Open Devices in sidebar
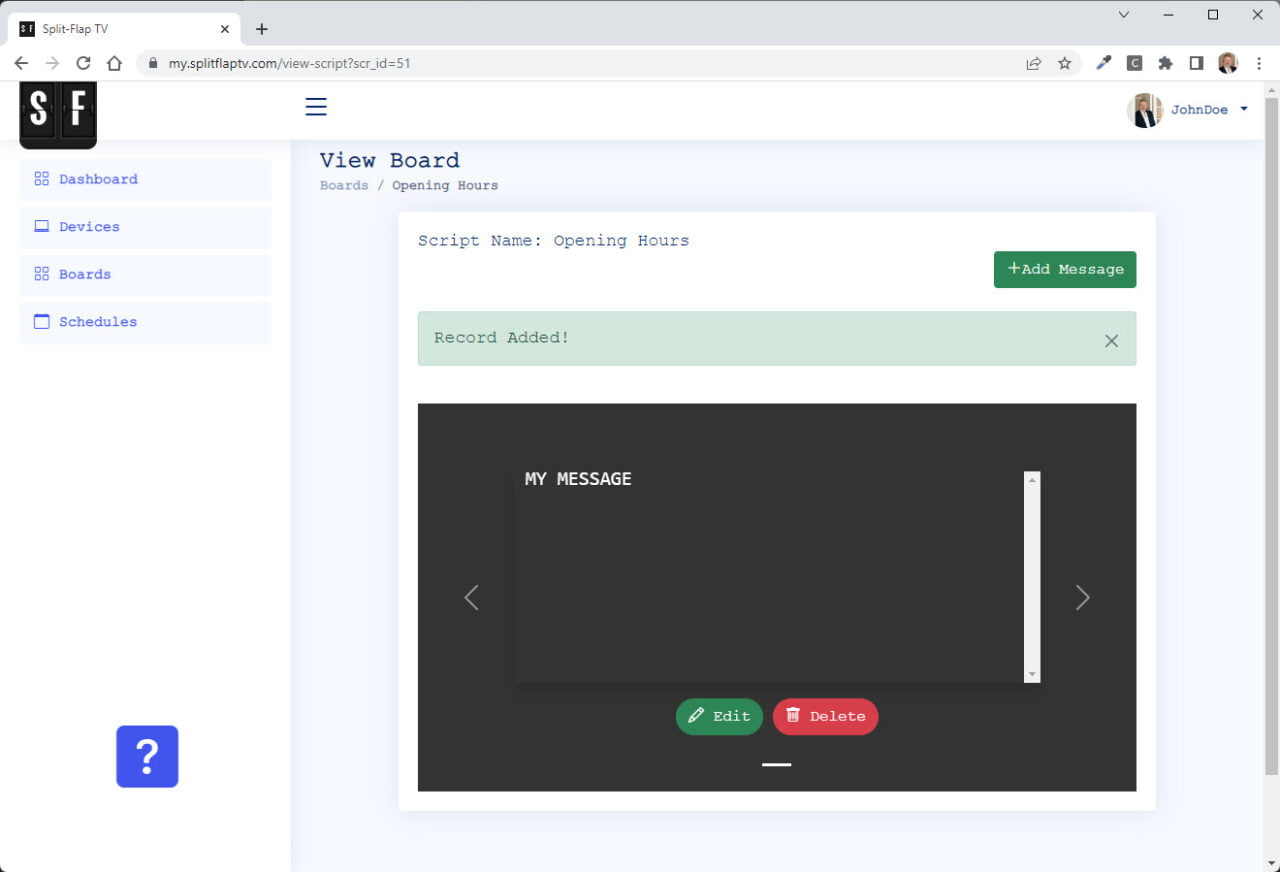 point(89,227)
